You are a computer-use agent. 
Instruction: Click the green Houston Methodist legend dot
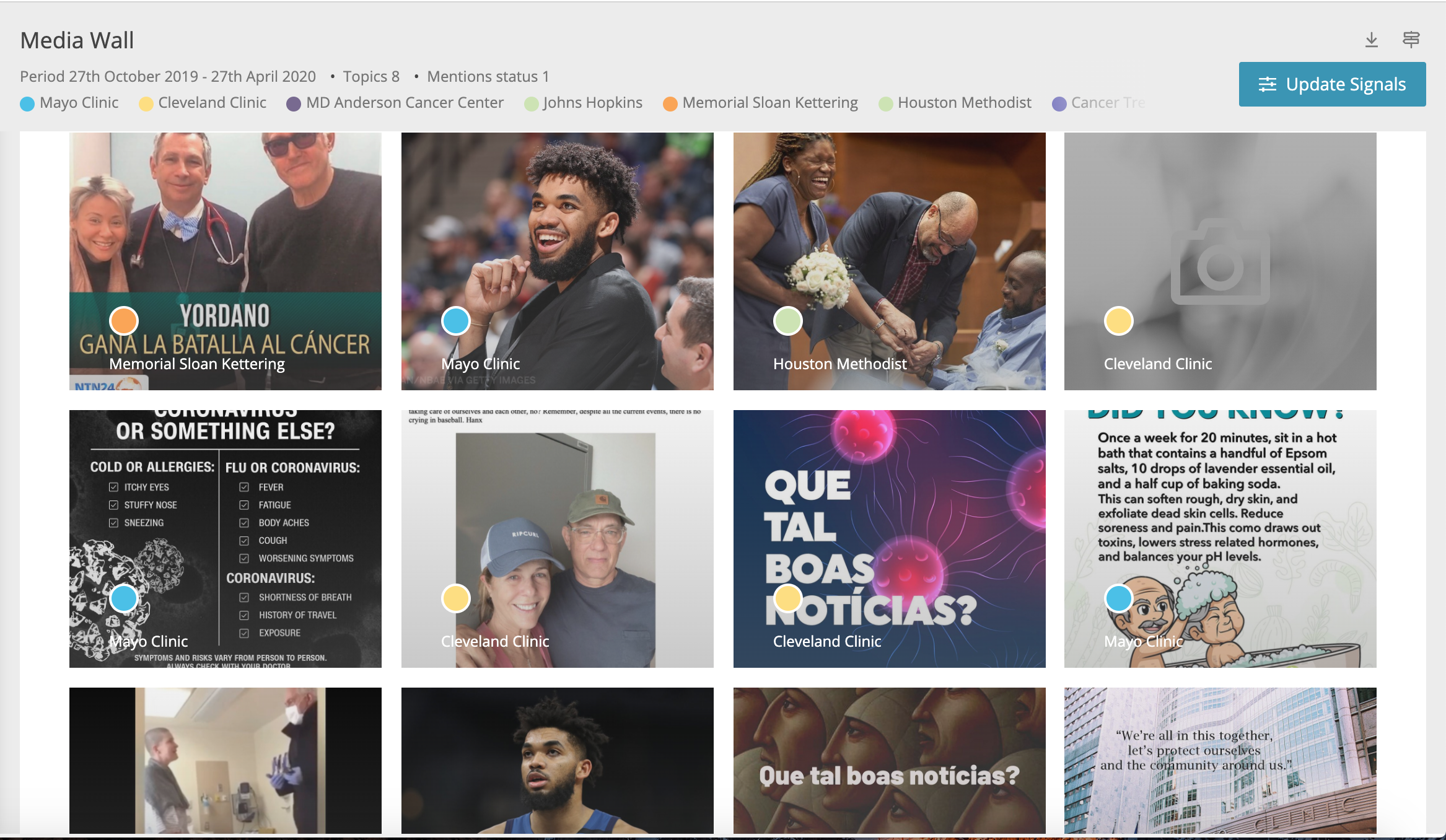click(886, 103)
